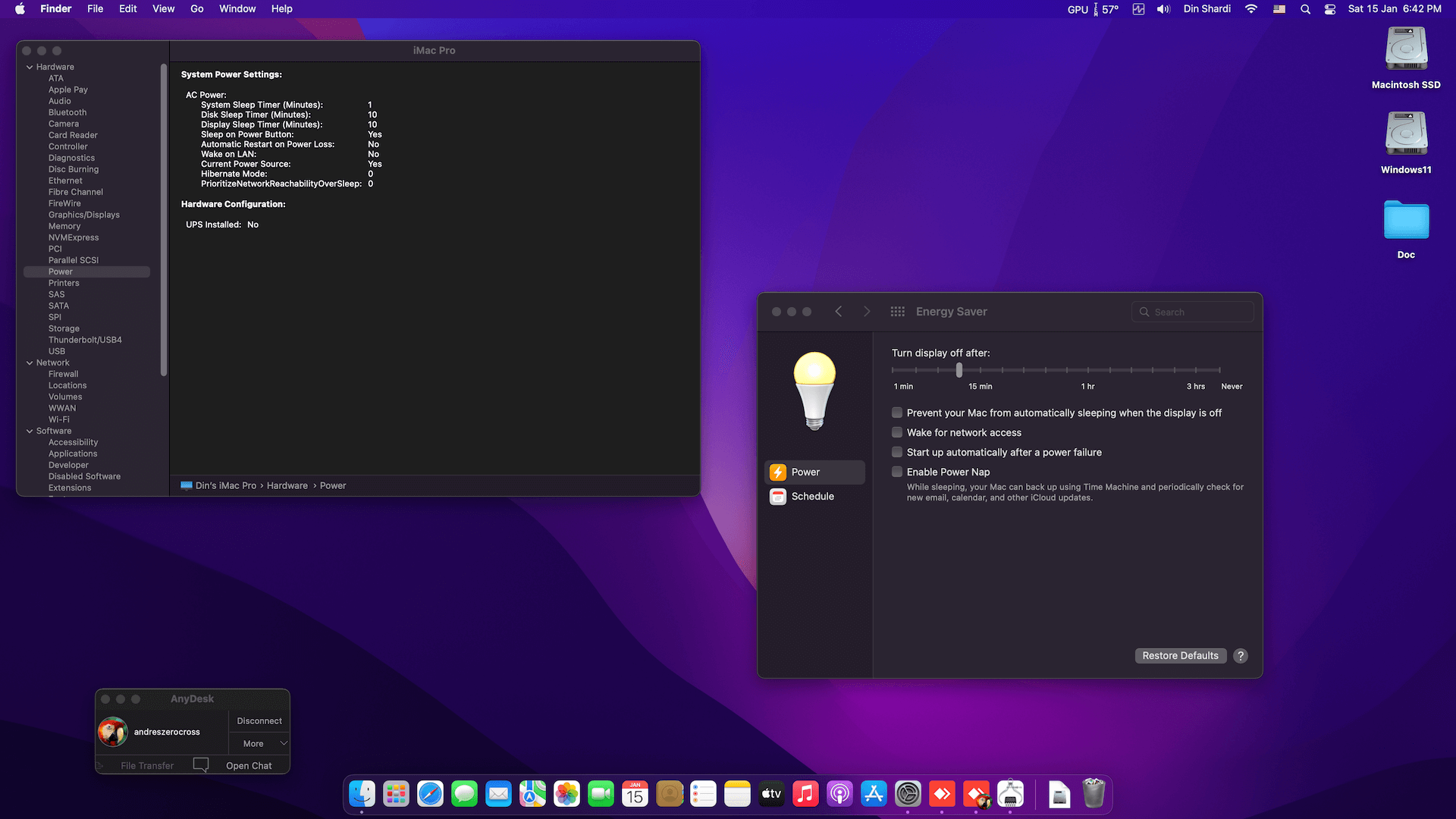Open Control Center from menu bar

(1330, 9)
